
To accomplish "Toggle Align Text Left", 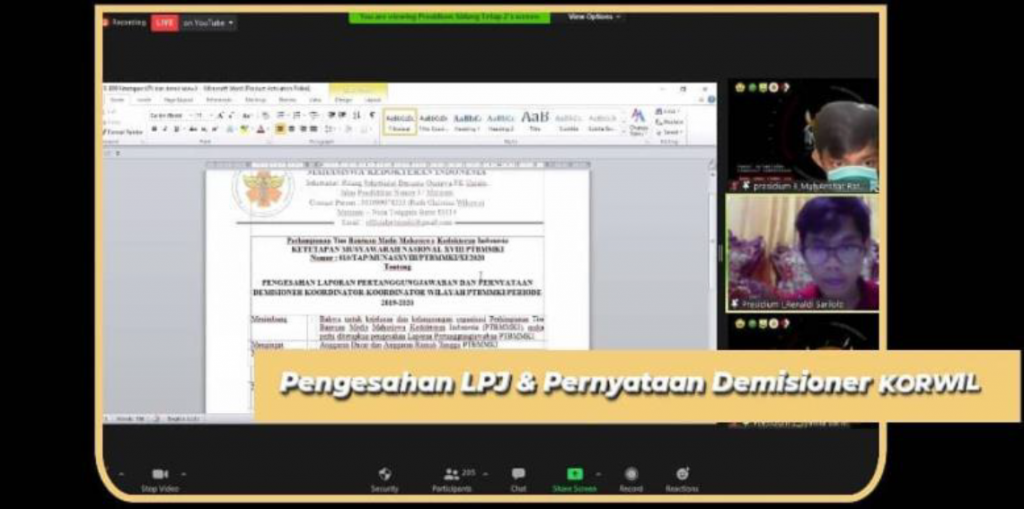I will (280, 129).
